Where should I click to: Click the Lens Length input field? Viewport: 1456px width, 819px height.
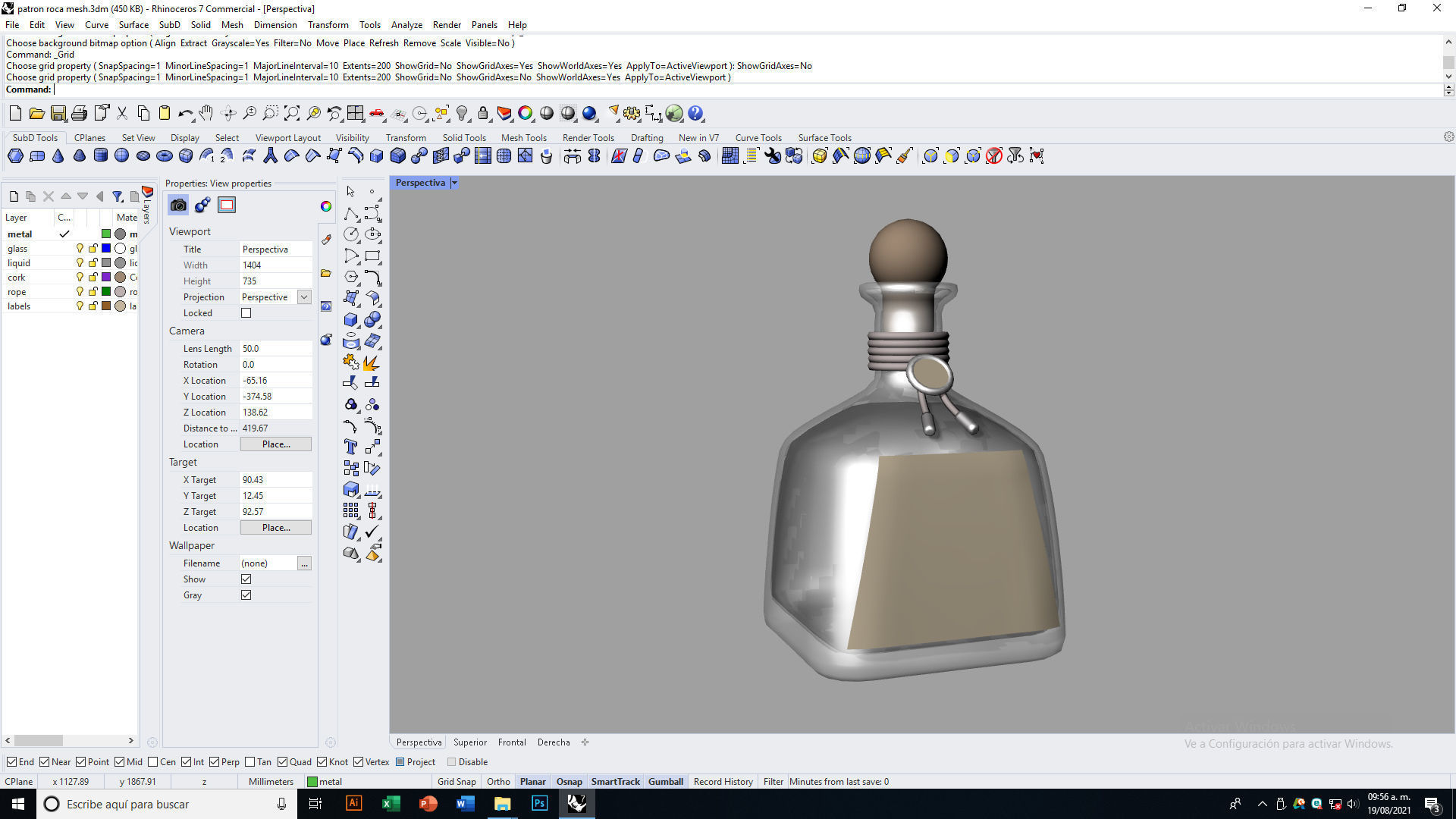pyautogui.click(x=276, y=348)
